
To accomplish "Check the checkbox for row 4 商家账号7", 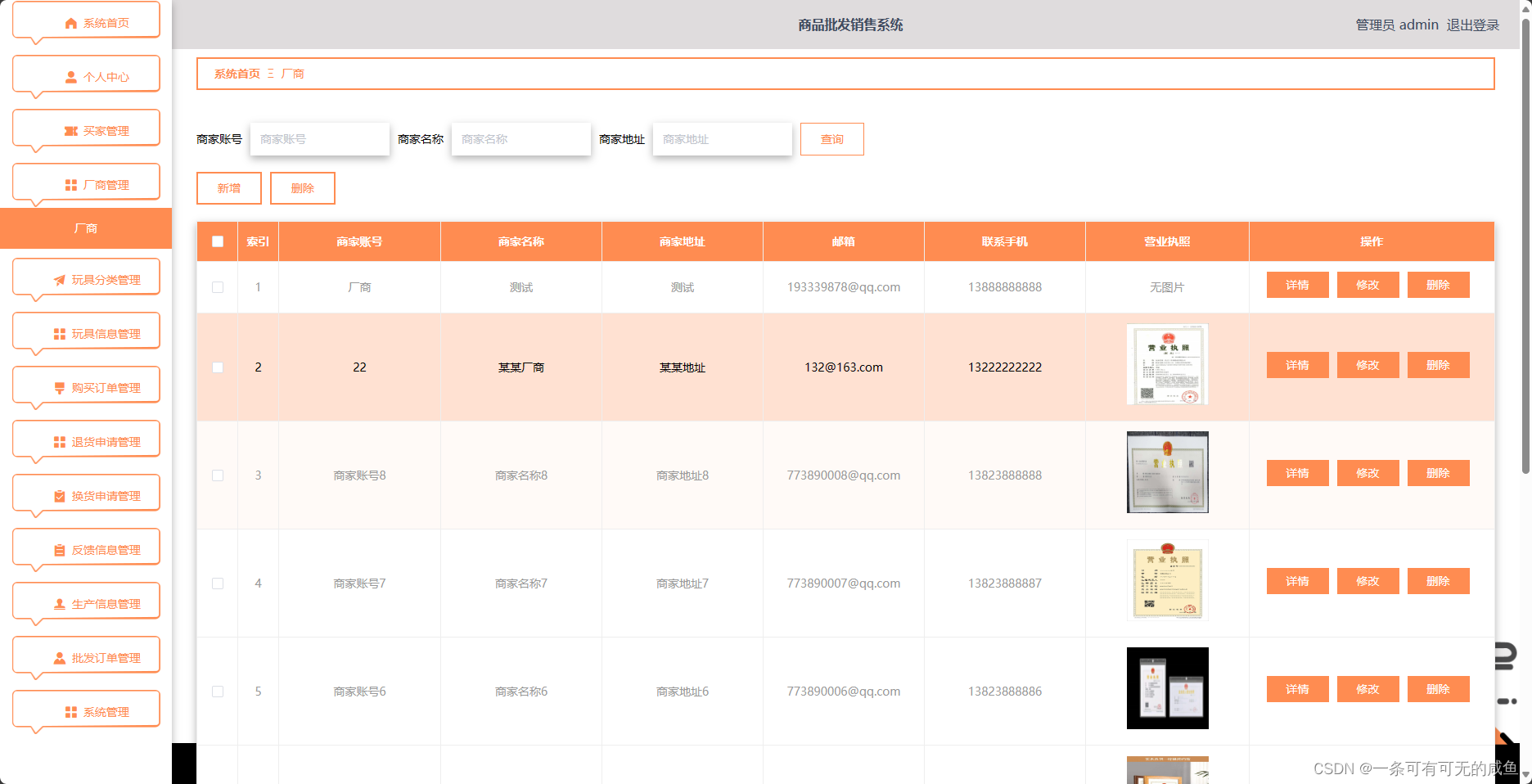I will coord(218,583).
